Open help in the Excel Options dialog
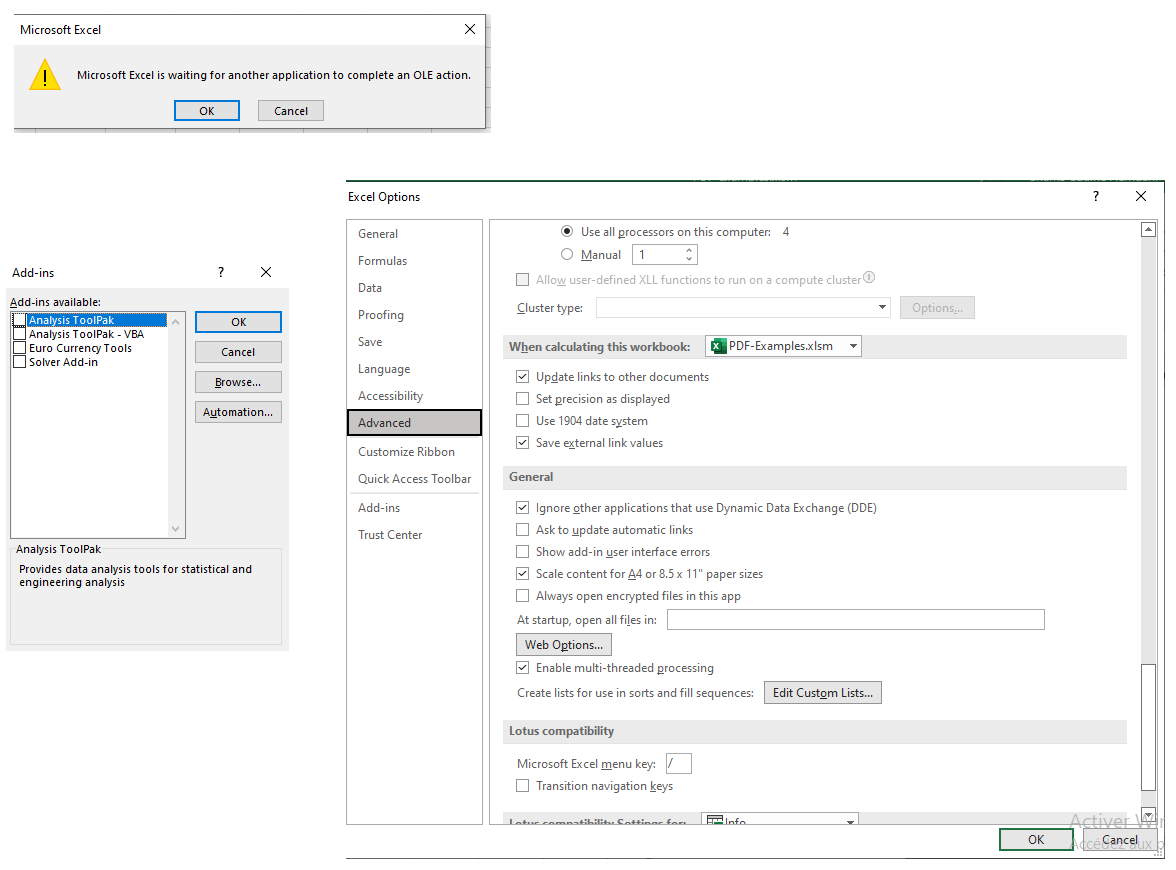The height and width of the screenshot is (870, 1176). click(1095, 196)
